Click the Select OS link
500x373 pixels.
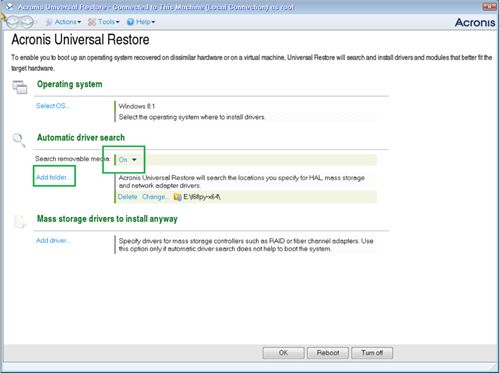[x=52, y=106]
